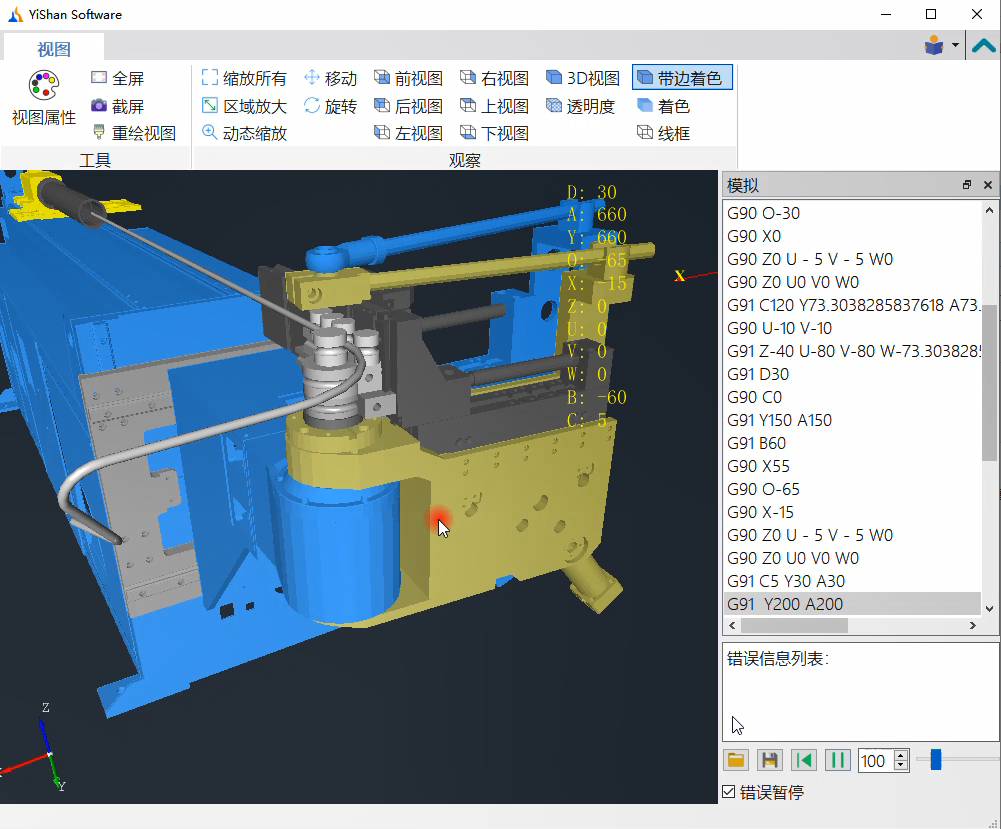The image size is (1001, 829).
Task: Select 带边着色 shaded with edges
Action: 682,78
